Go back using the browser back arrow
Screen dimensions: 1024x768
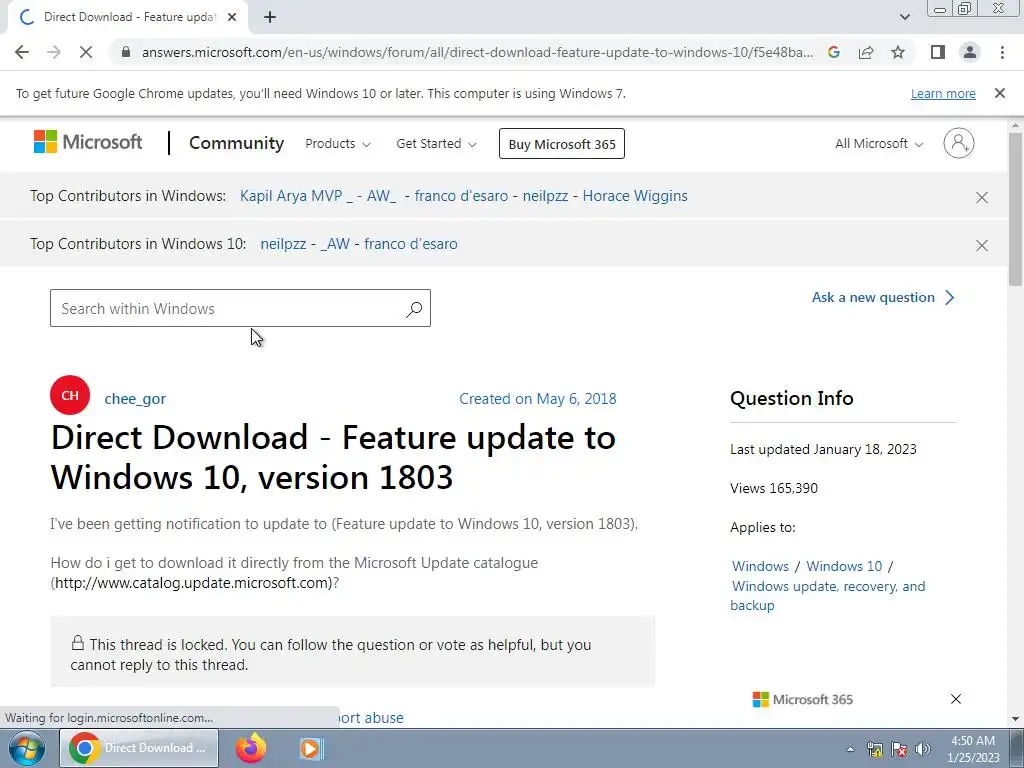click(x=22, y=52)
